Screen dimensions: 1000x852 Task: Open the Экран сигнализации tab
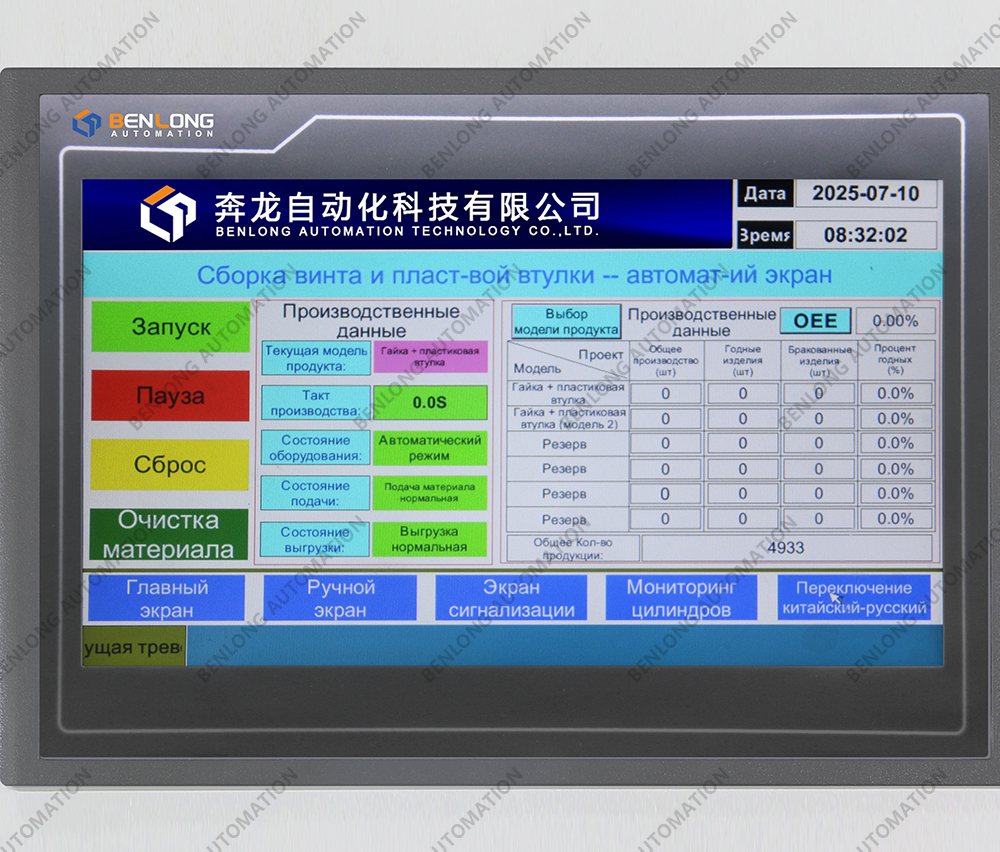[511, 598]
